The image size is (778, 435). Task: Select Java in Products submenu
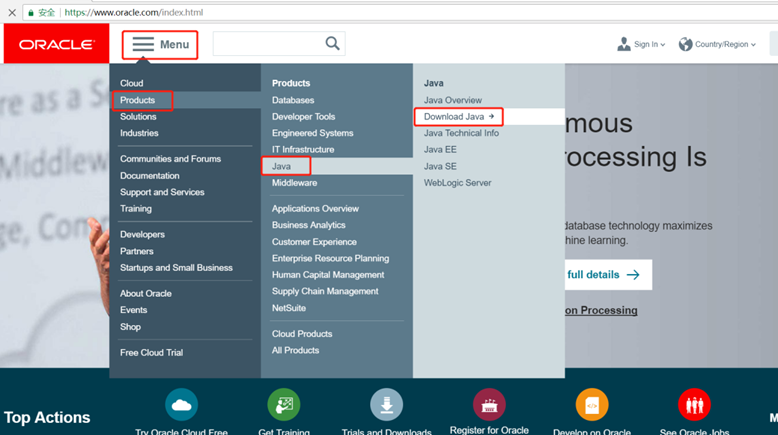coord(281,166)
